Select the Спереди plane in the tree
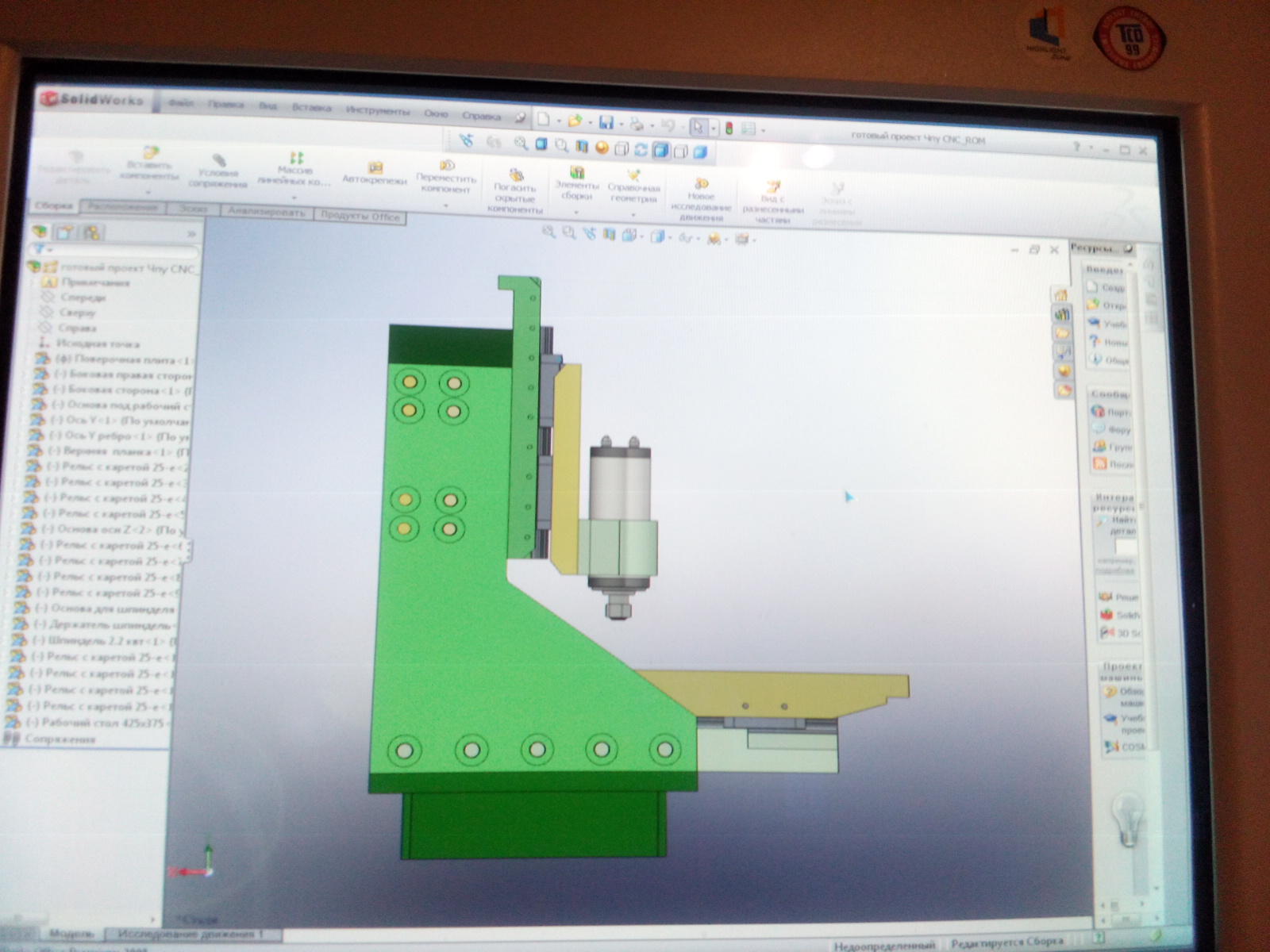 pyautogui.click(x=72, y=297)
